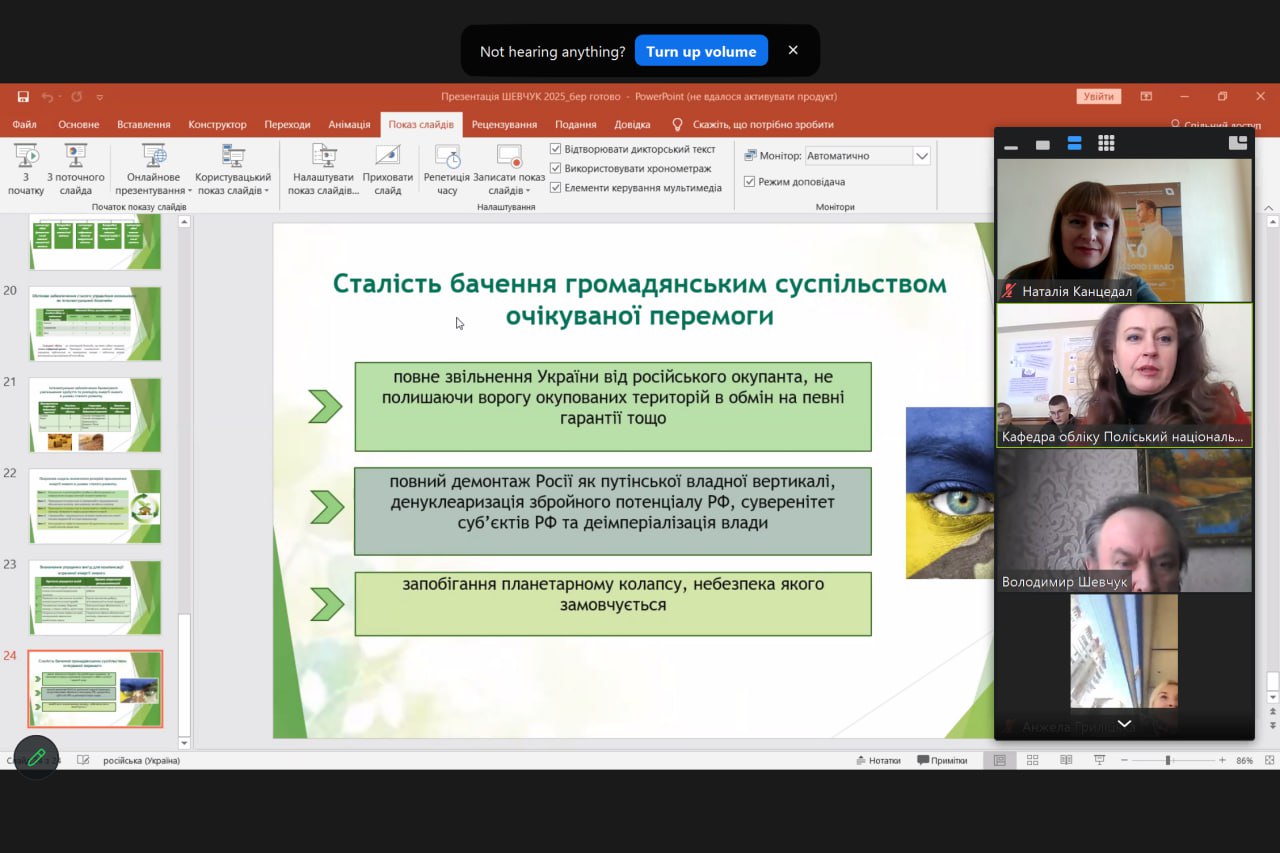
Task: Switch to Подання tab
Action: pyautogui.click(x=576, y=124)
